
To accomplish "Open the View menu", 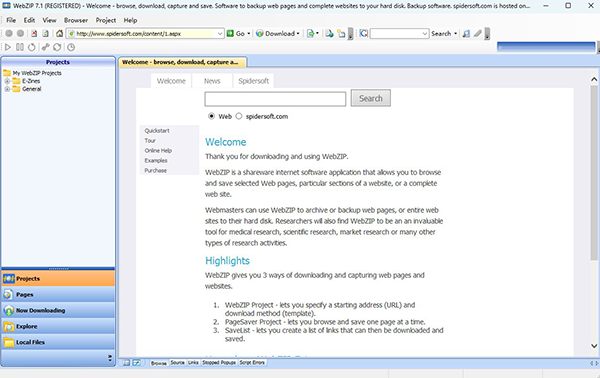I will tap(49, 20).
